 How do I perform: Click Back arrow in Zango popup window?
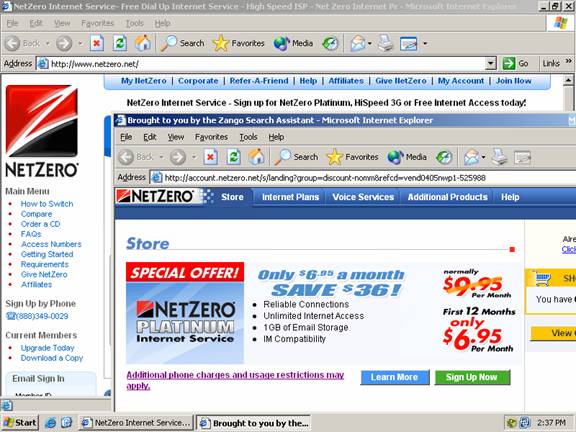126,157
